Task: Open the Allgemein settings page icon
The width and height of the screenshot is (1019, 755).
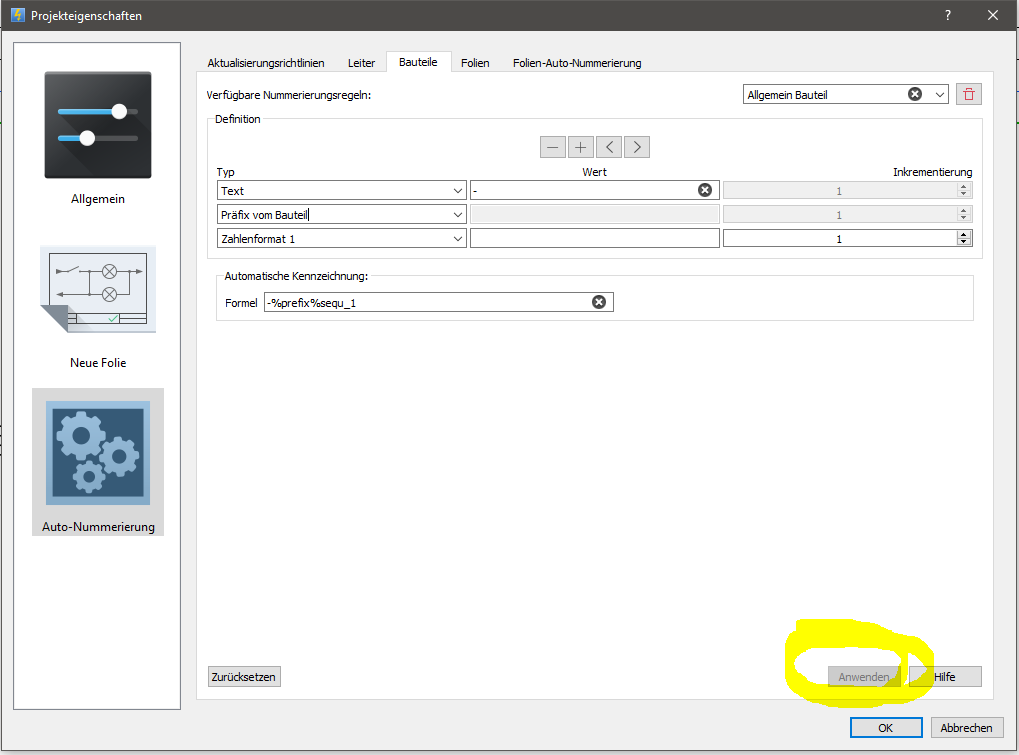Action: pyautogui.click(x=98, y=125)
